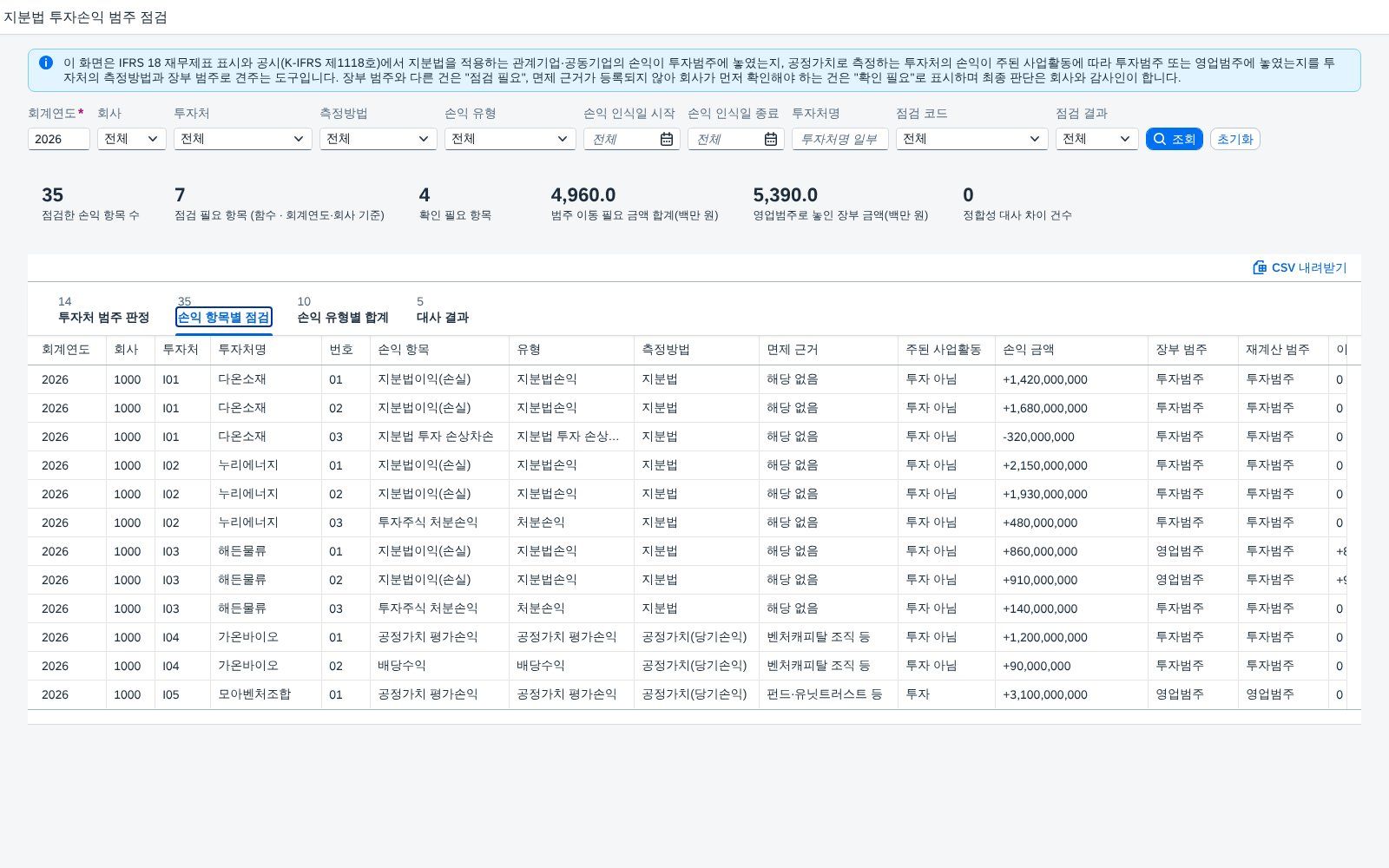Image resolution: width=1389 pixels, height=868 pixels.
Task: Switch to the 대사 결과 tab
Action: (x=443, y=318)
